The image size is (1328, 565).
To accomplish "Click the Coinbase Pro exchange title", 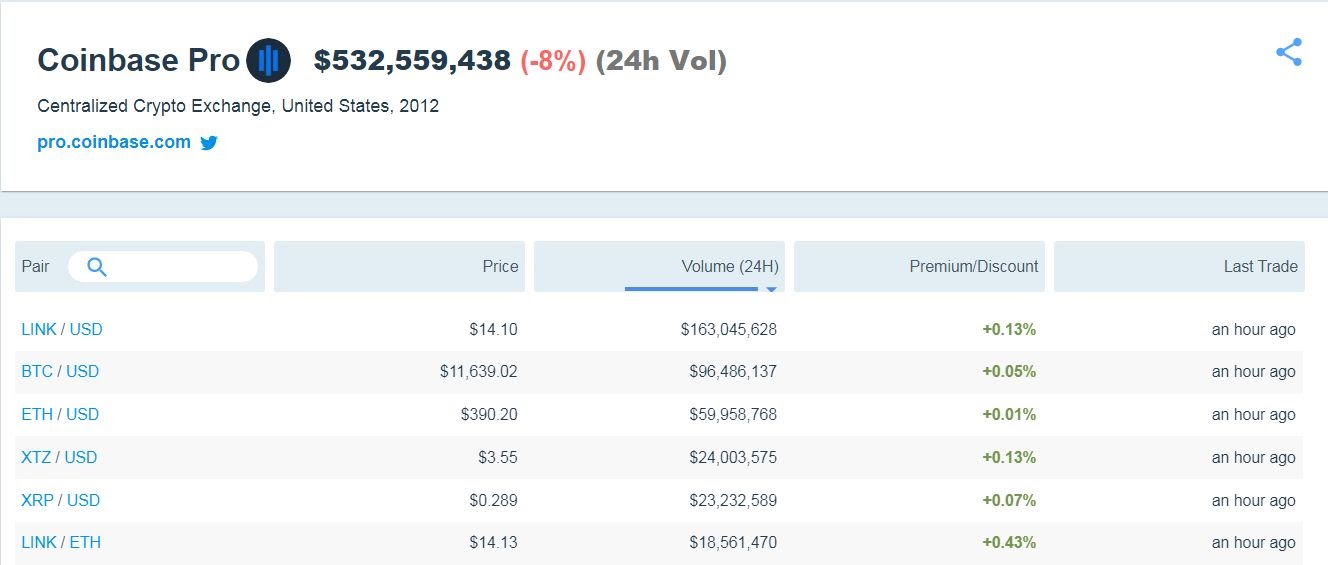I will 138,61.
